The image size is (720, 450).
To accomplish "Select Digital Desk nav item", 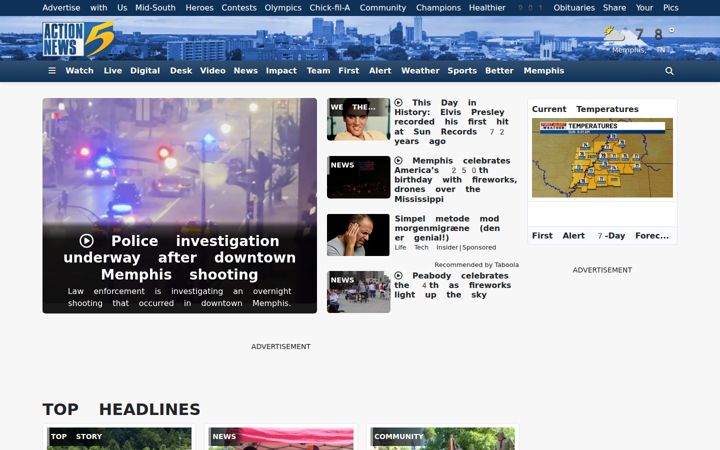I will [x=161, y=71].
